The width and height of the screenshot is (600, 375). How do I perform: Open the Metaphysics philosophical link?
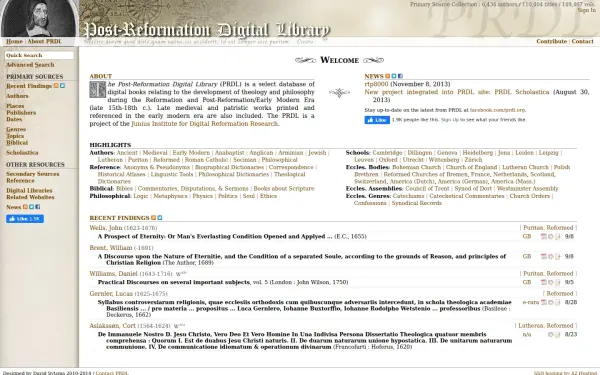(170, 196)
